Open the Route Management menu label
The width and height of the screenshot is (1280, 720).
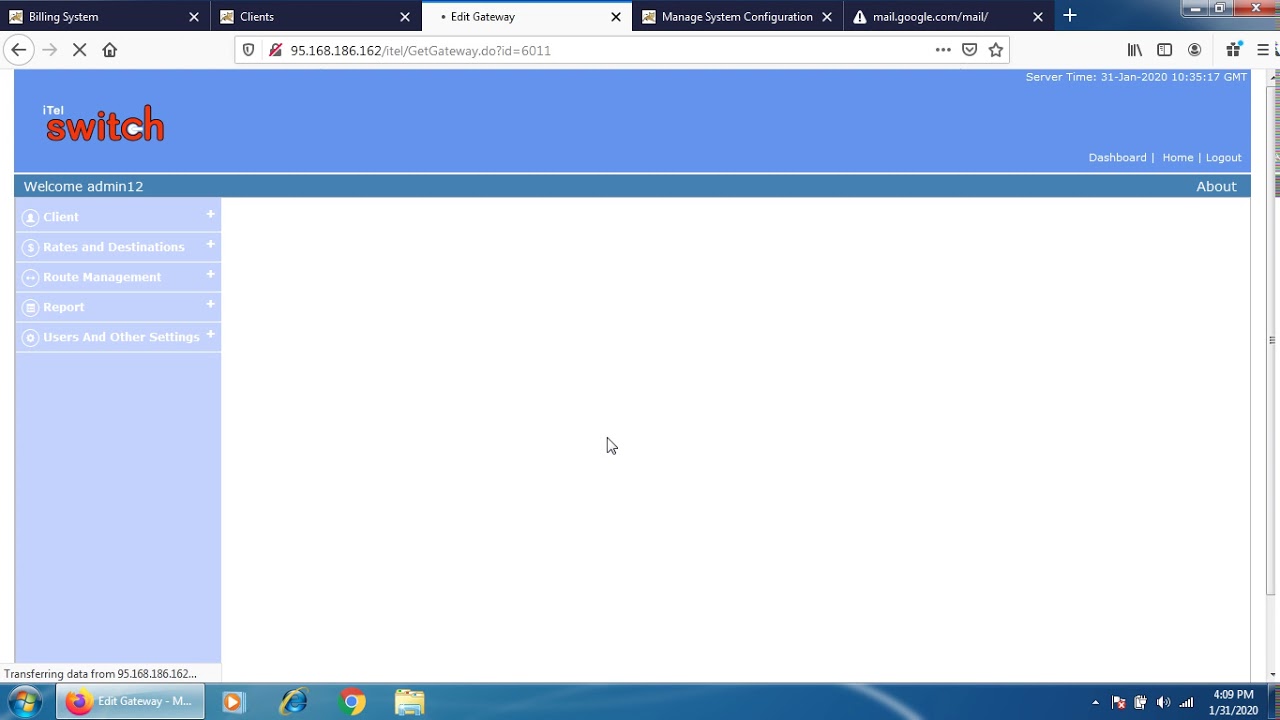pos(102,277)
